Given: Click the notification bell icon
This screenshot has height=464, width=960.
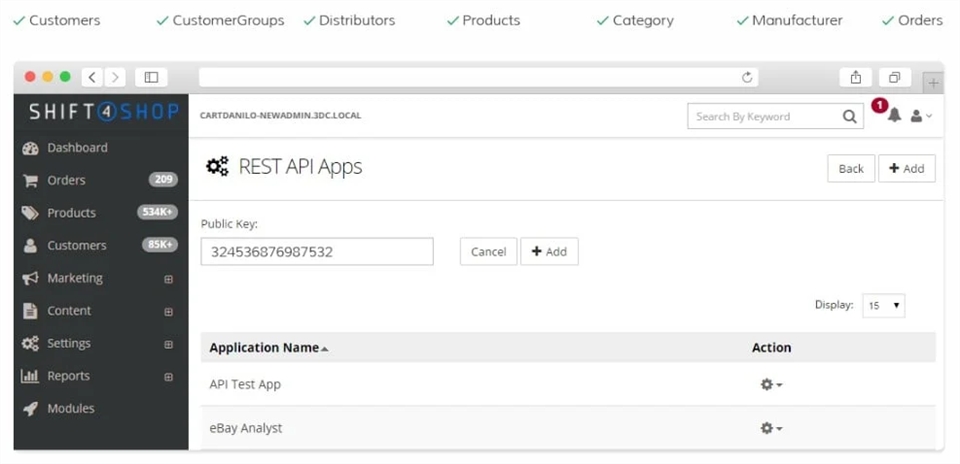Looking at the screenshot, I should point(894,116).
